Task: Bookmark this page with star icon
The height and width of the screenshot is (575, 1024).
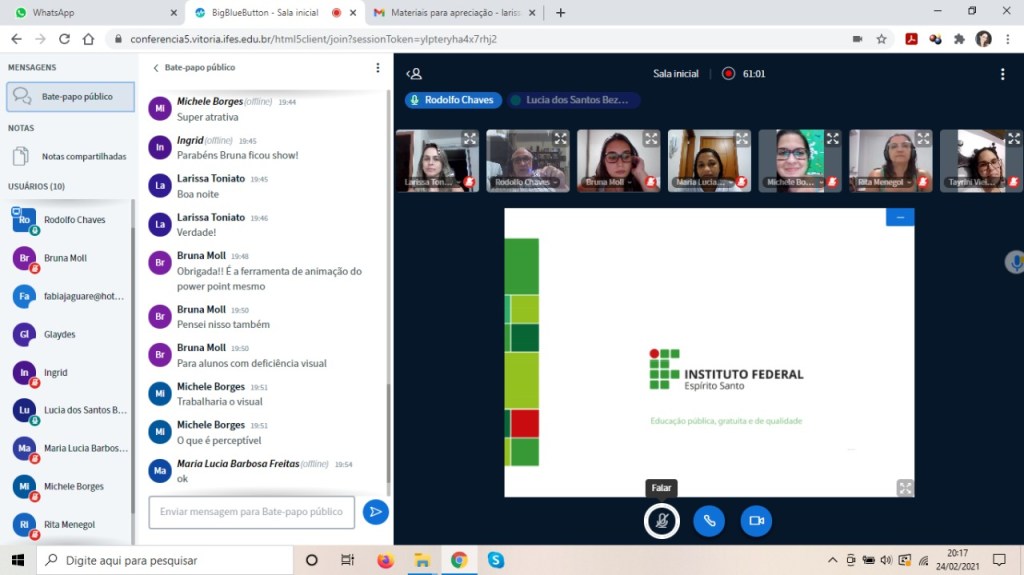Action: [x=881, y=39]
